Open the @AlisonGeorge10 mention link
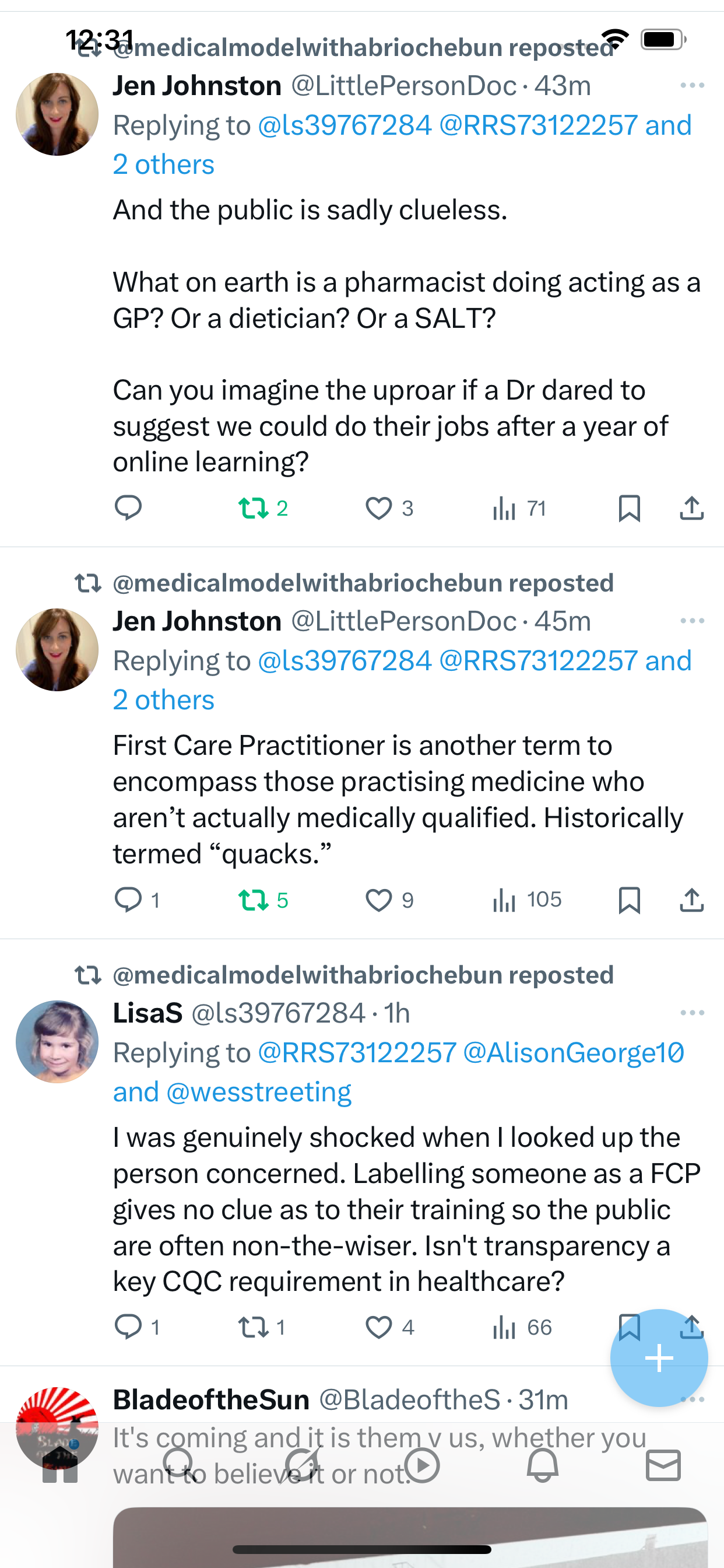The height and width of the screenshot is (1568, 724). [x=573, y=1053]
